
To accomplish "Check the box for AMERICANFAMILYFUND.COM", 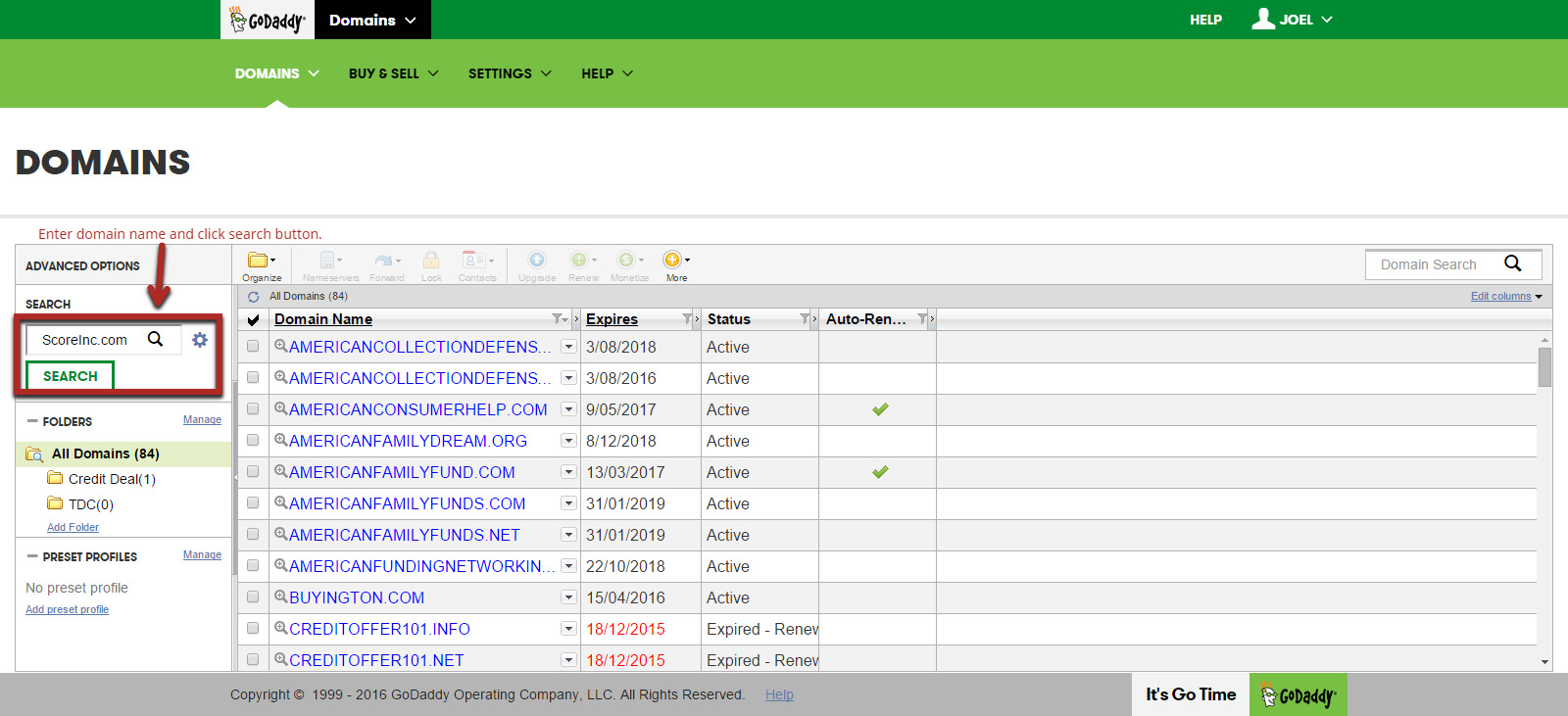I will [x=253, y=472].
